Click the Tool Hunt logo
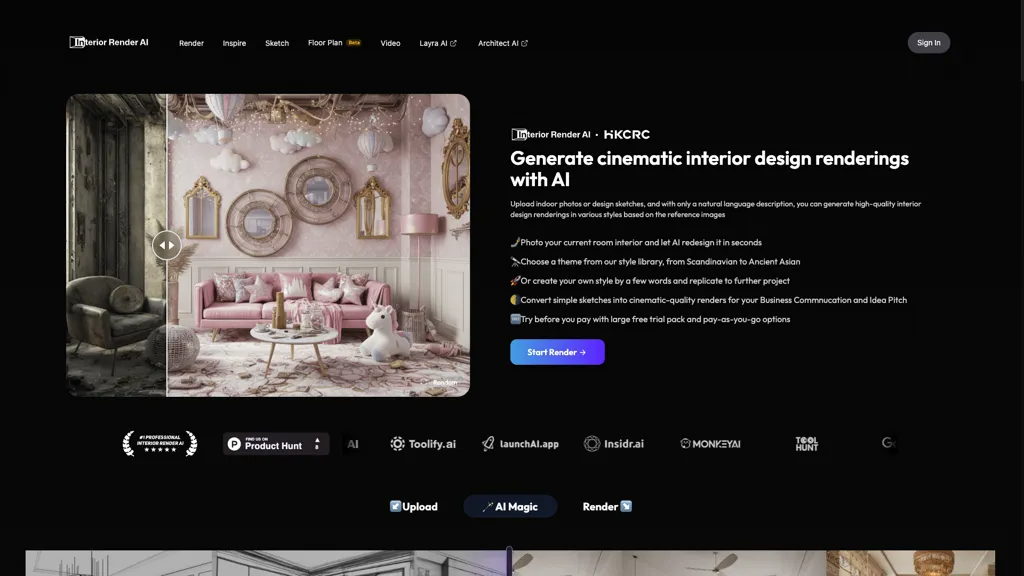This screenshot has height=576, width=1024. pyautogui.click(x=807, y=444)
